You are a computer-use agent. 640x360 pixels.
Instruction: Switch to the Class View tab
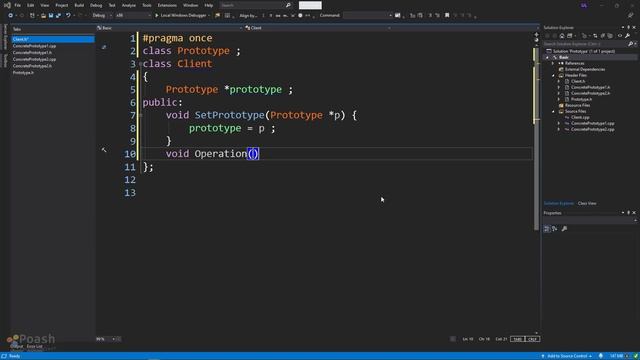click(x=587, y=203)
